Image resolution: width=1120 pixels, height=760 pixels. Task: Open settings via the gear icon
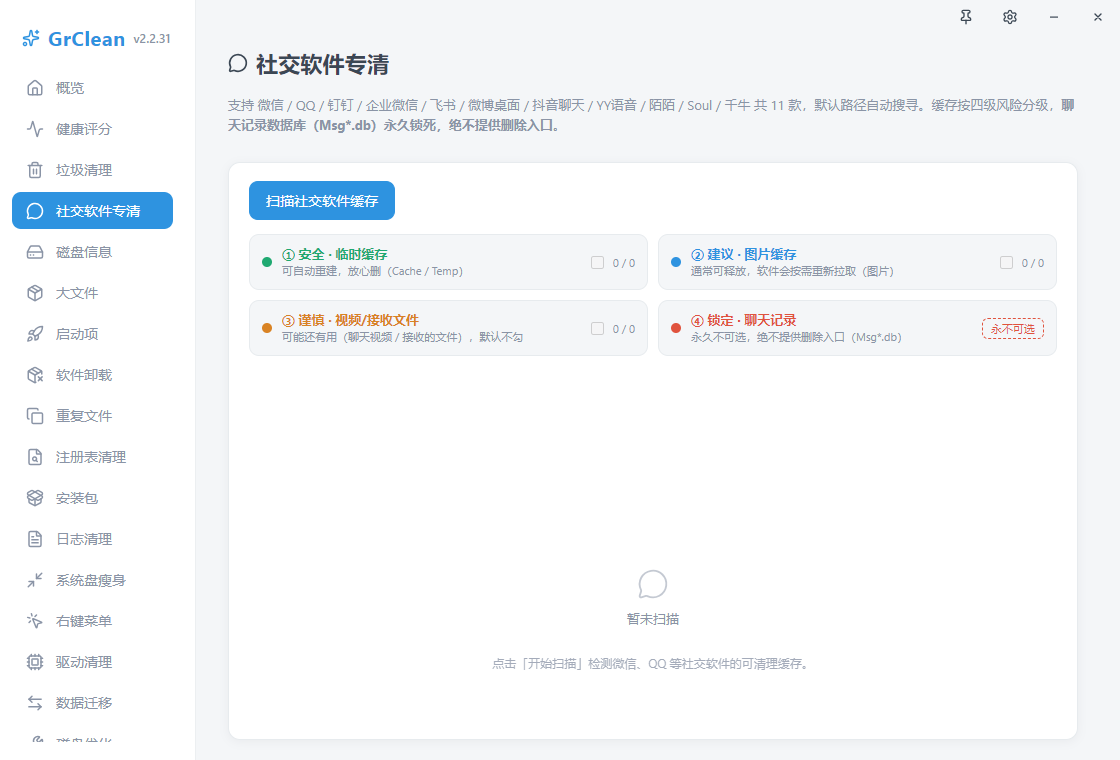pyautogui.click(x=1010, y=17)
